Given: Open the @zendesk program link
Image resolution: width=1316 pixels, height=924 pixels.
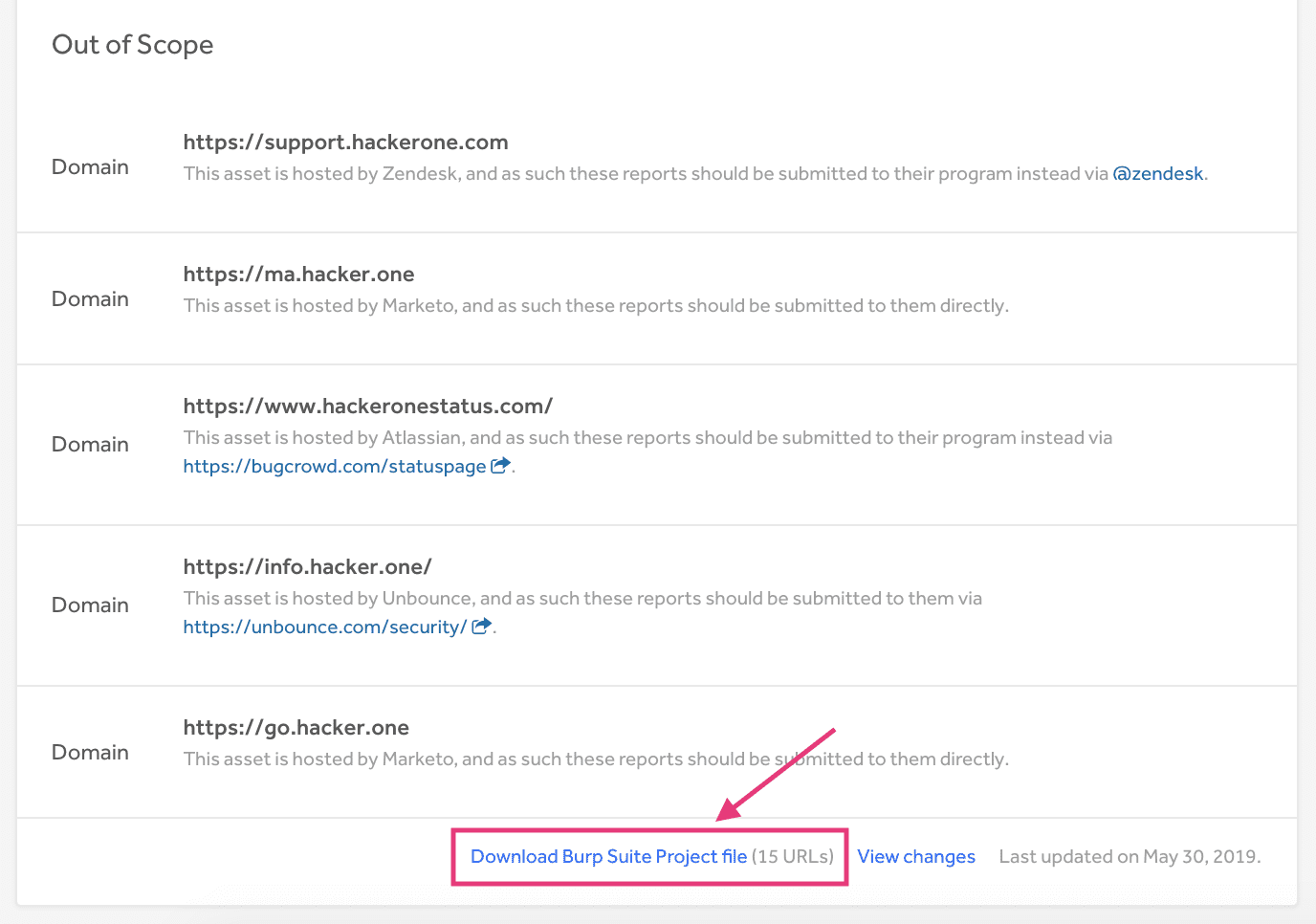Looking at the screenshot, I should point(1157,173).
